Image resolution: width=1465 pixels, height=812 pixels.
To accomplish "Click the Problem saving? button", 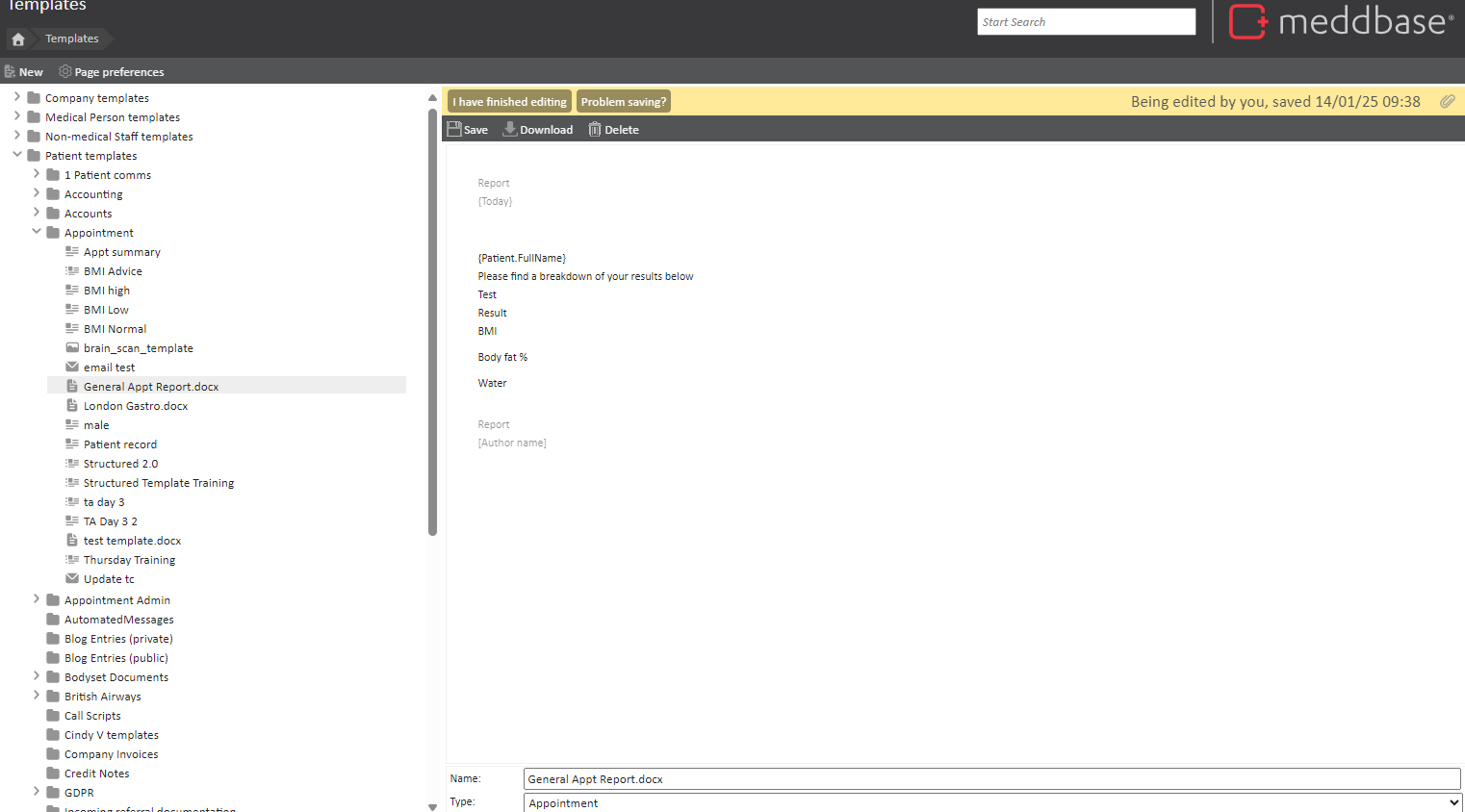I will coord(623,102).
